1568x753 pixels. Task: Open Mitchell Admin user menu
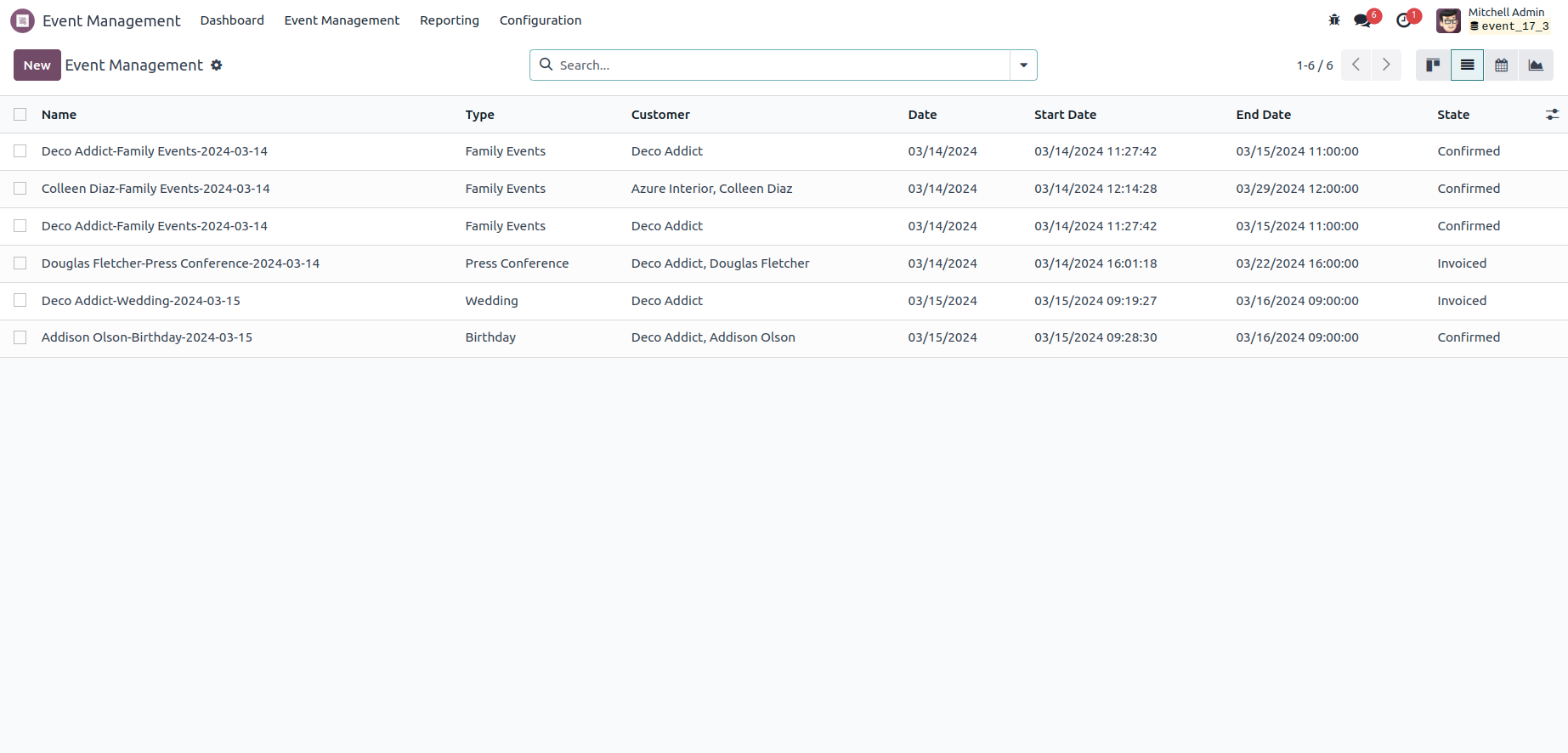1493,20
